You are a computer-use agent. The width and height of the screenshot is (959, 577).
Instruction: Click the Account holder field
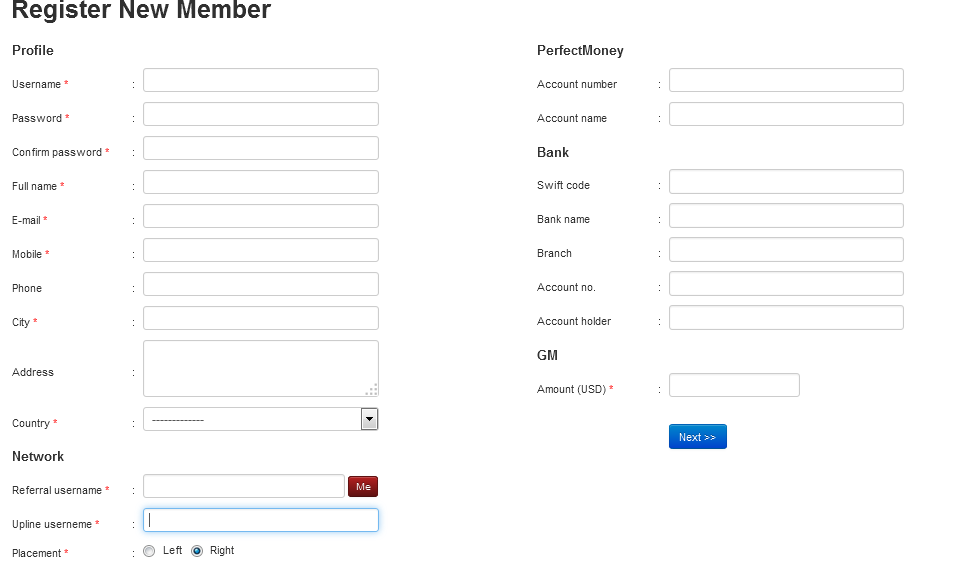[x=786, y=317]
